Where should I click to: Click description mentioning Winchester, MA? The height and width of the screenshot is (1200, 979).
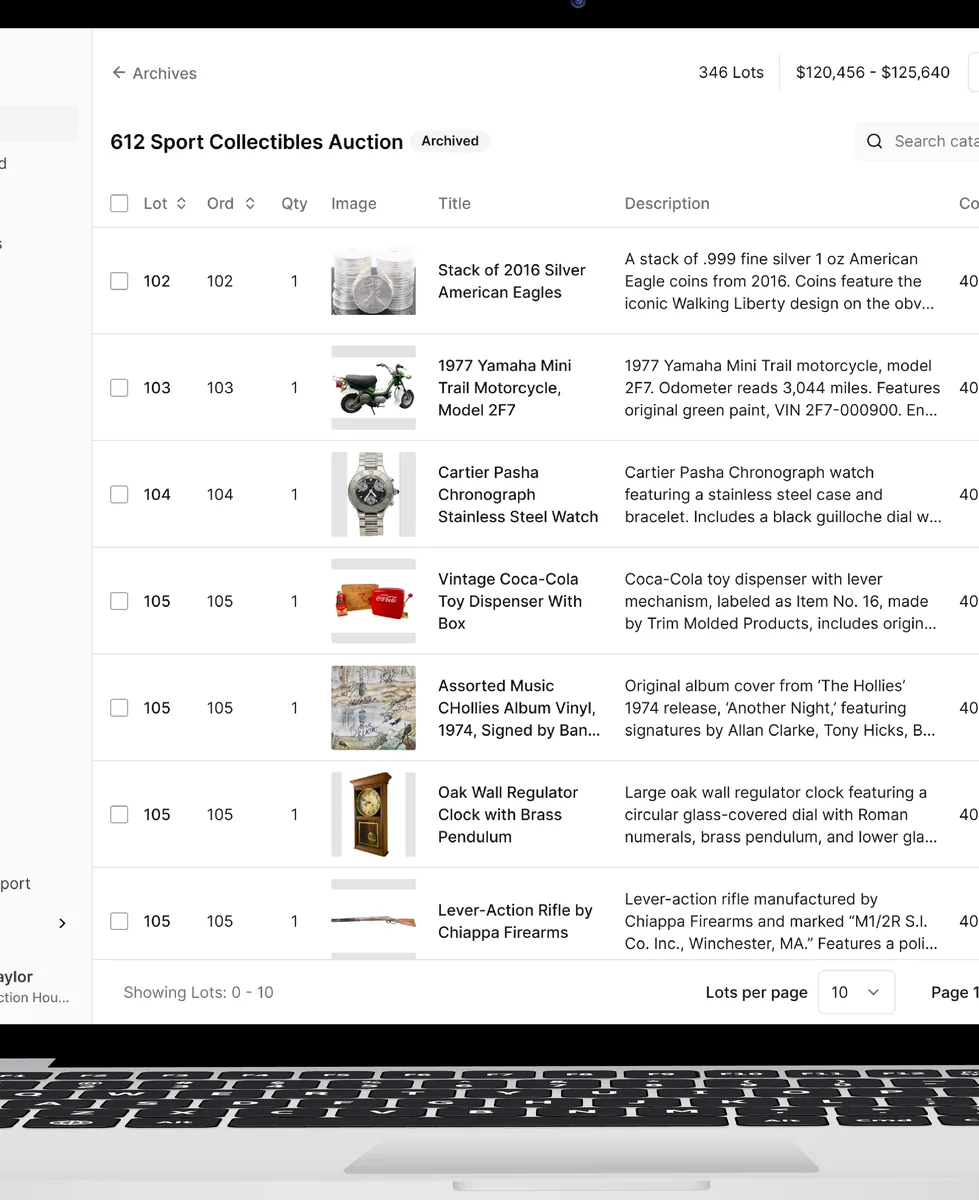tap(781, 921)
